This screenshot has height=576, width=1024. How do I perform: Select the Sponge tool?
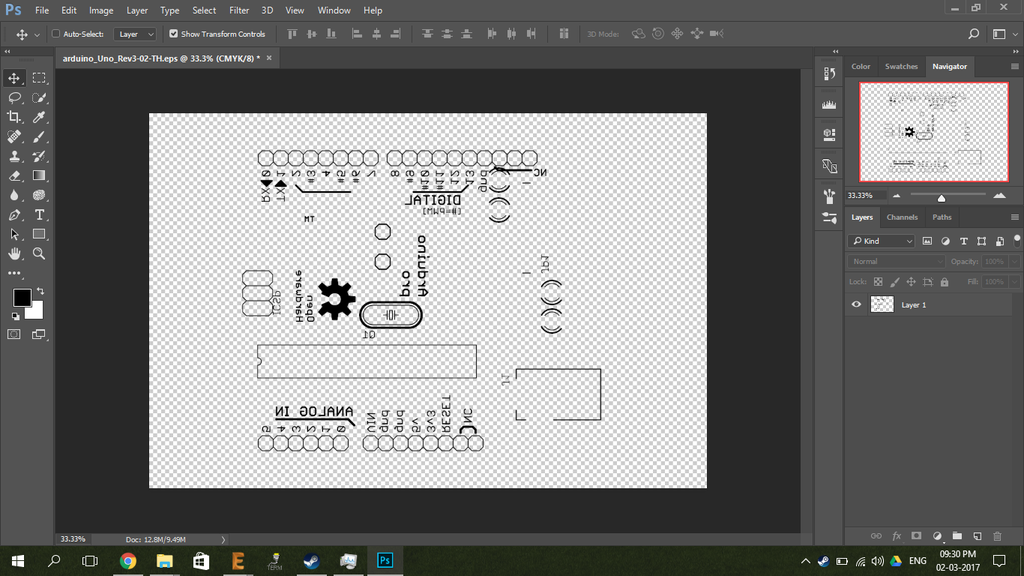[39, 195]
